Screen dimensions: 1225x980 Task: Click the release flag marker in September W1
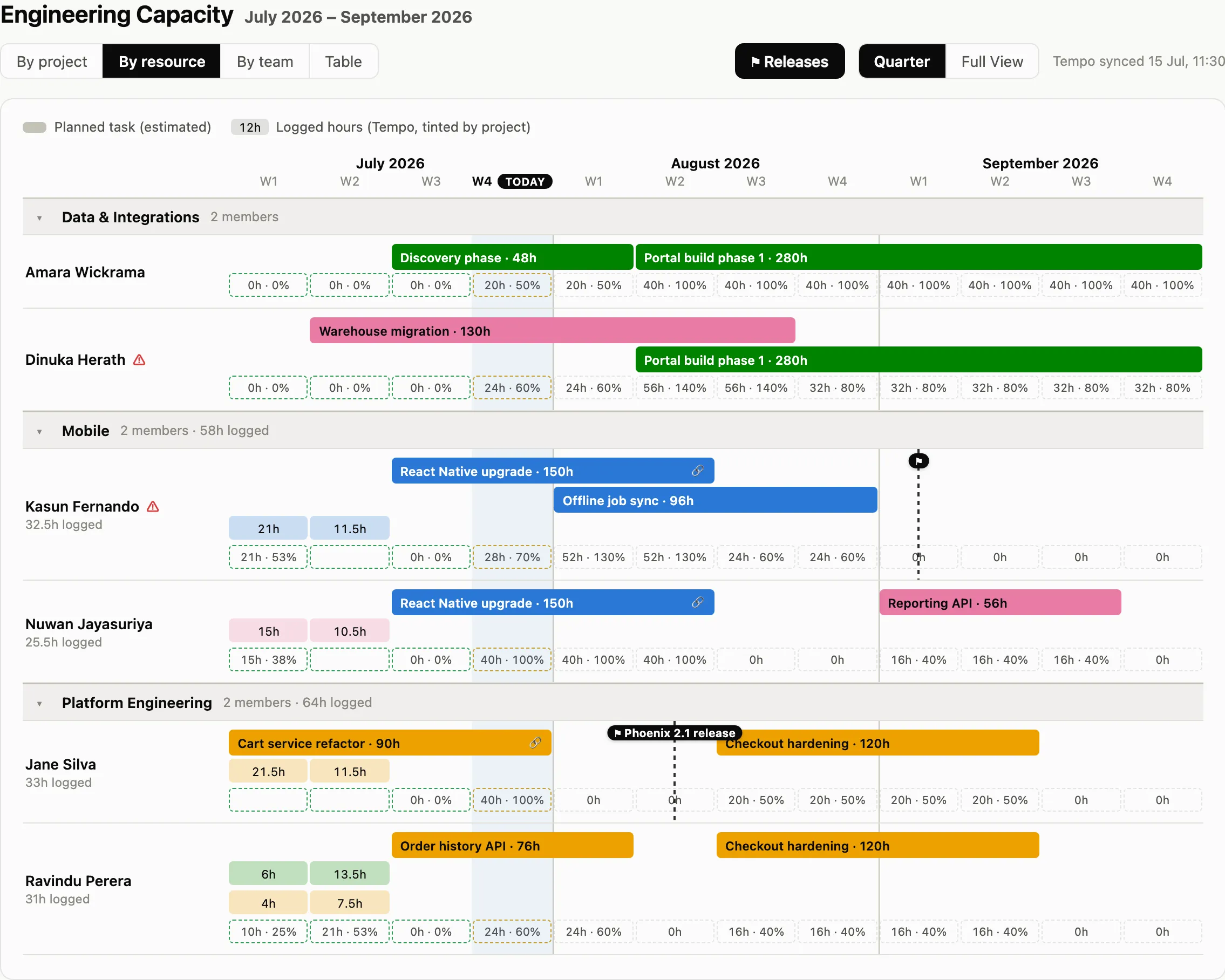pyautogui.click(x=918, y=461)
